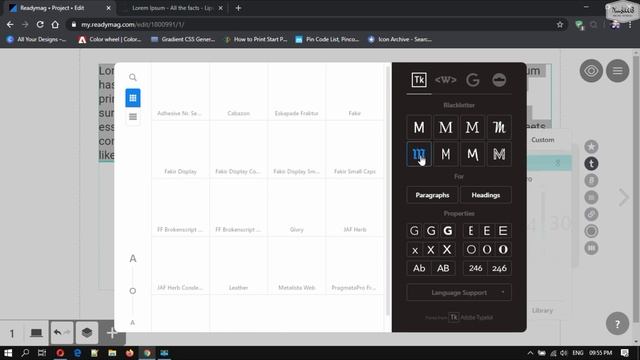Viewport: 640px width, 360px height.
Task: Reload the browser page
Action: [40, 24]
